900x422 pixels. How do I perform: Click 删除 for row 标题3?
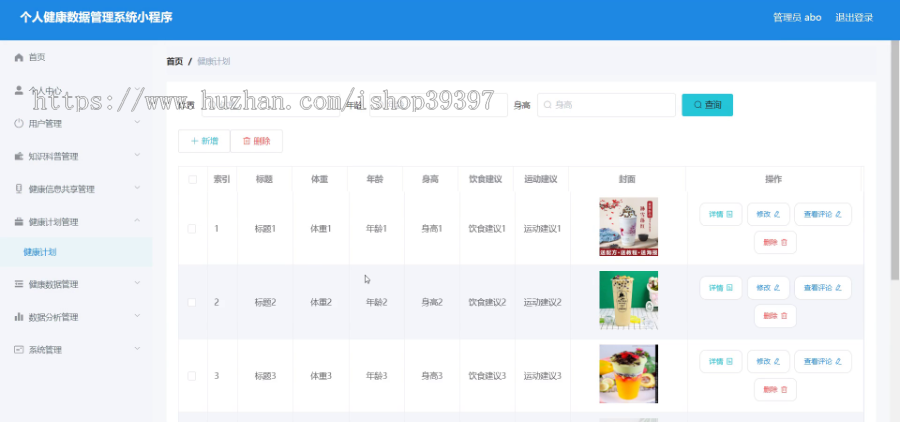click(x=775, y=390)
